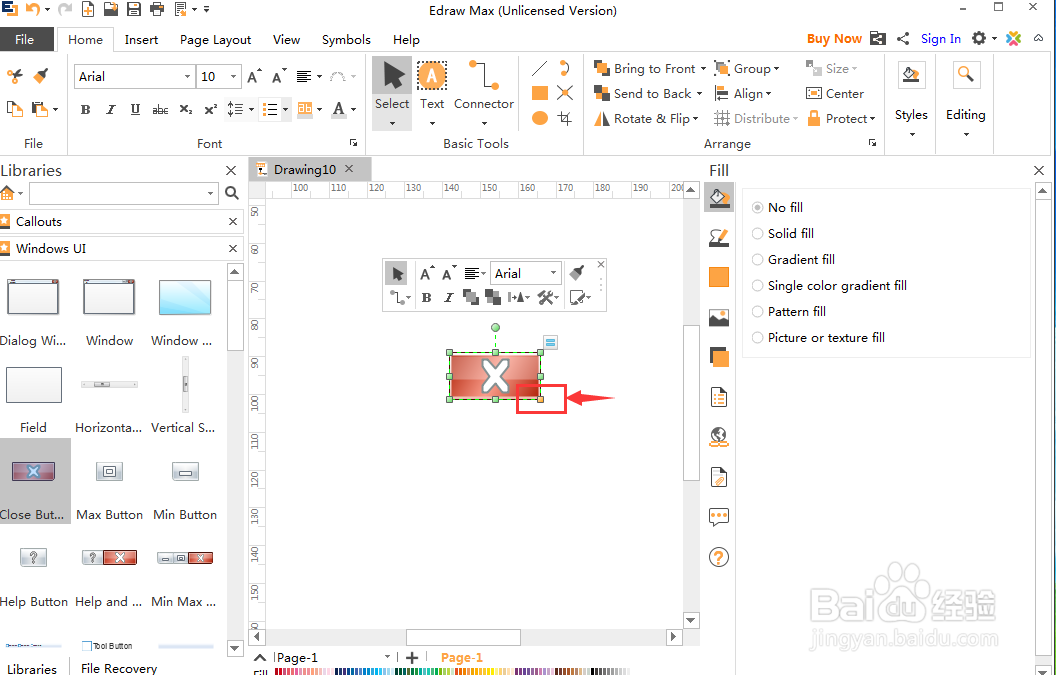Apply strikethrough formatting
The height and width of the screenshot is (675, 1056).
[160, 109]
